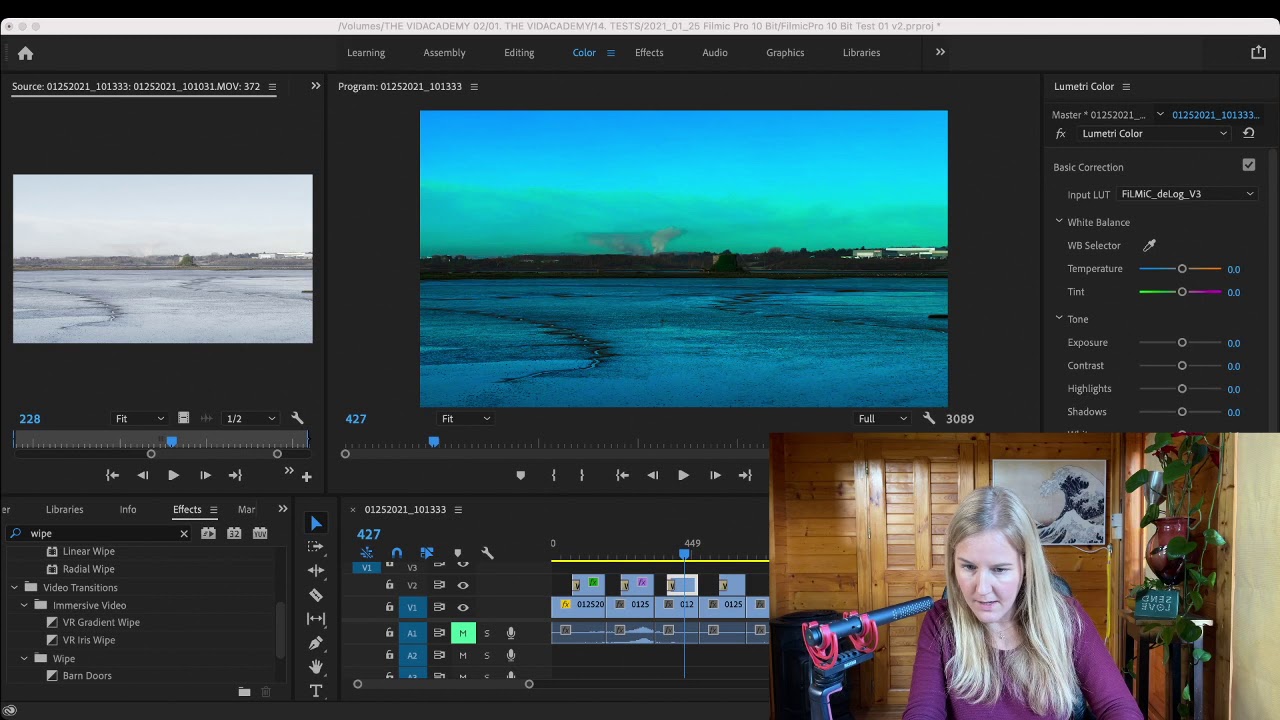The height and width of the screenshot is (720, 1280).
Task: Step forward one frame in Program monitor
Action: click(x=715, y=475)
